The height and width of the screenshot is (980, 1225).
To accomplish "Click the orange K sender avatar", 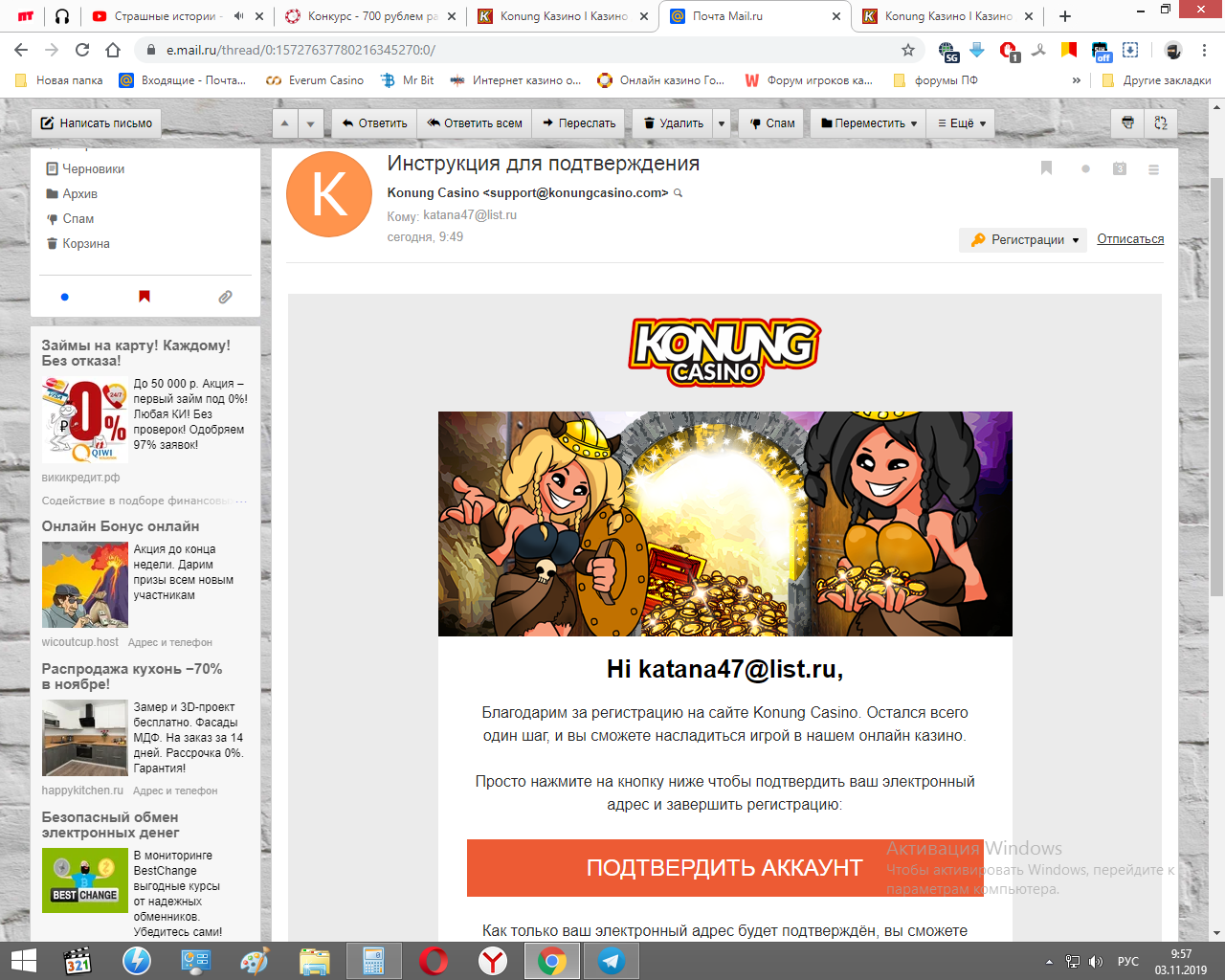I will (x=329, y=194).
